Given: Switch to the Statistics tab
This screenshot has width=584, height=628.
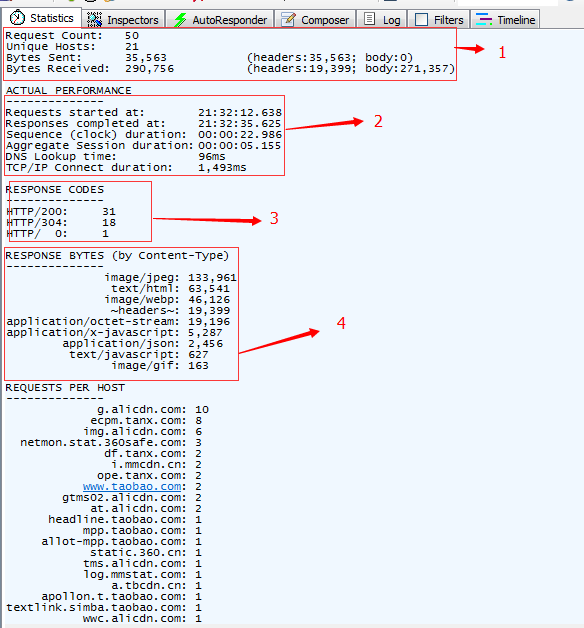Looking at the screenshot, I should click(42, 18).
